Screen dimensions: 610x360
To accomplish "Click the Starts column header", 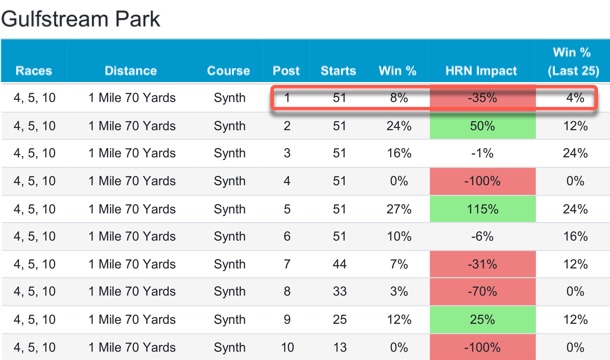I will pos(338,71).
